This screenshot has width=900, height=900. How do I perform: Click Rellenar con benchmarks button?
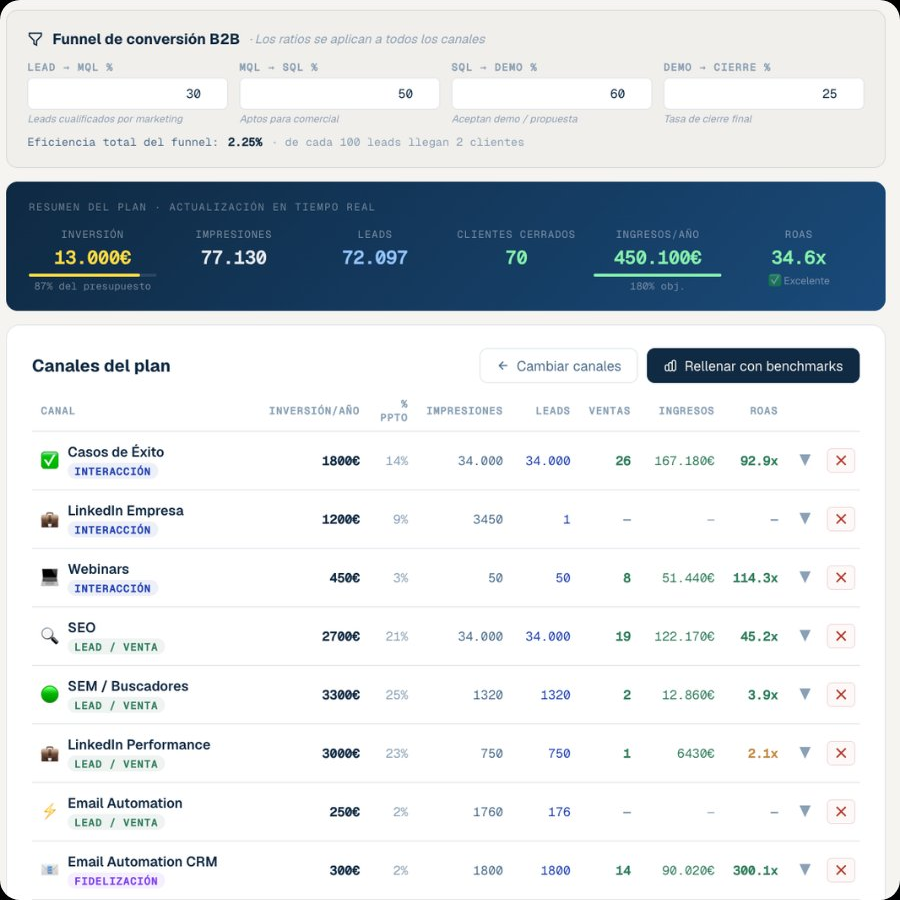(x=753, y=366)
